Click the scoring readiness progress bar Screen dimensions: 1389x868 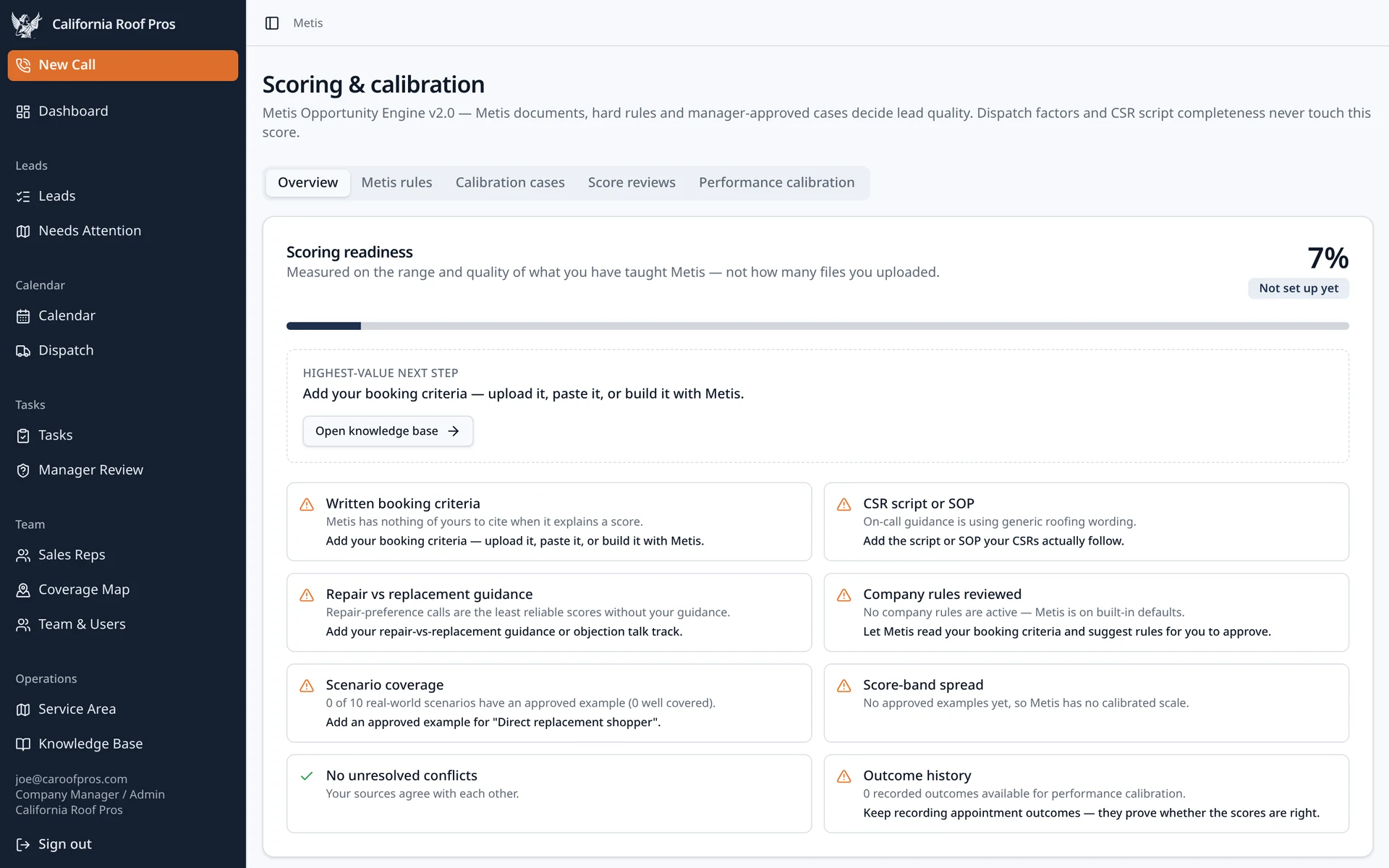coord(817,326)
